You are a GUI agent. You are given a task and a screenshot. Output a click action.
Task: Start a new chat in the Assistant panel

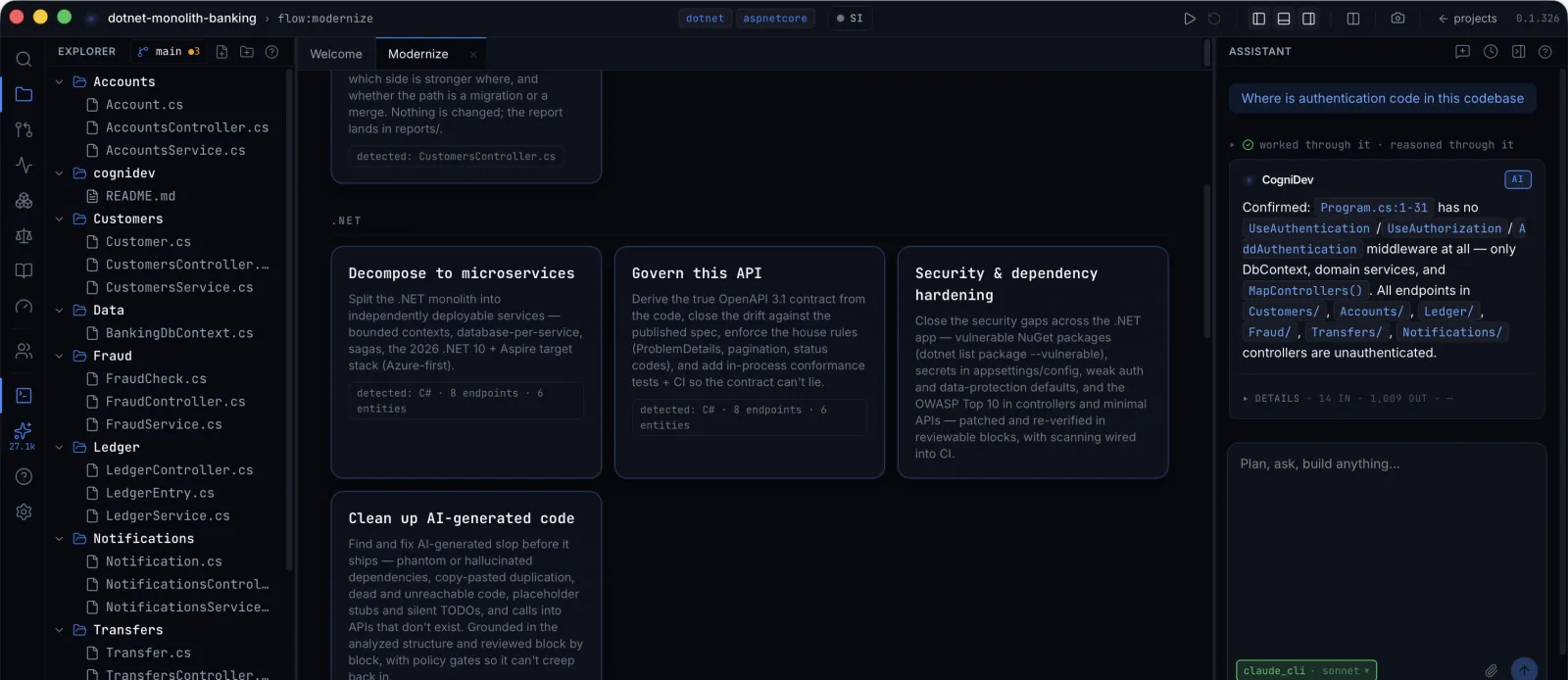tap(1463, 51)
